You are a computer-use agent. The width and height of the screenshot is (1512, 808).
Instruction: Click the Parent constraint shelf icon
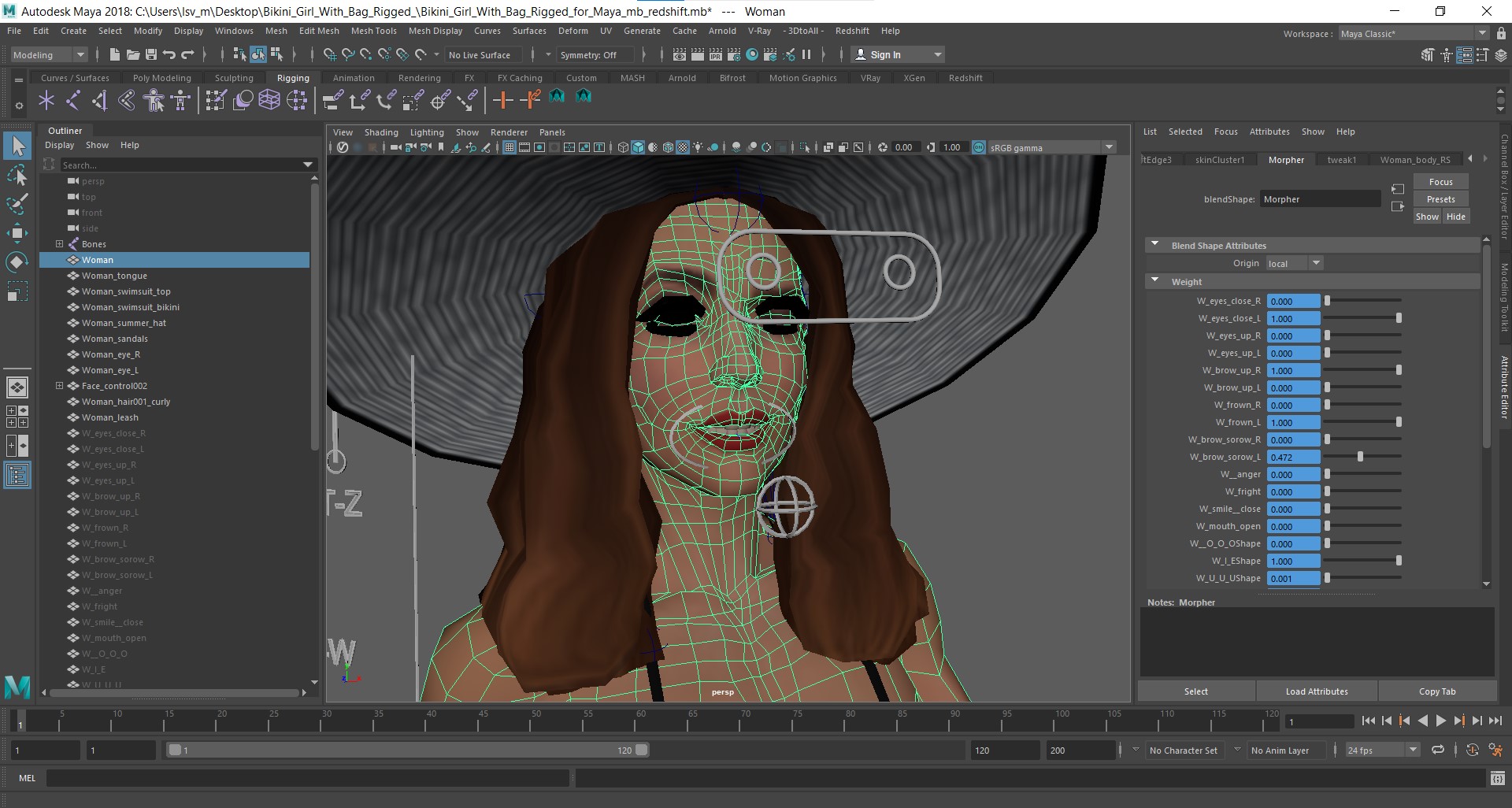coord(333,100)
